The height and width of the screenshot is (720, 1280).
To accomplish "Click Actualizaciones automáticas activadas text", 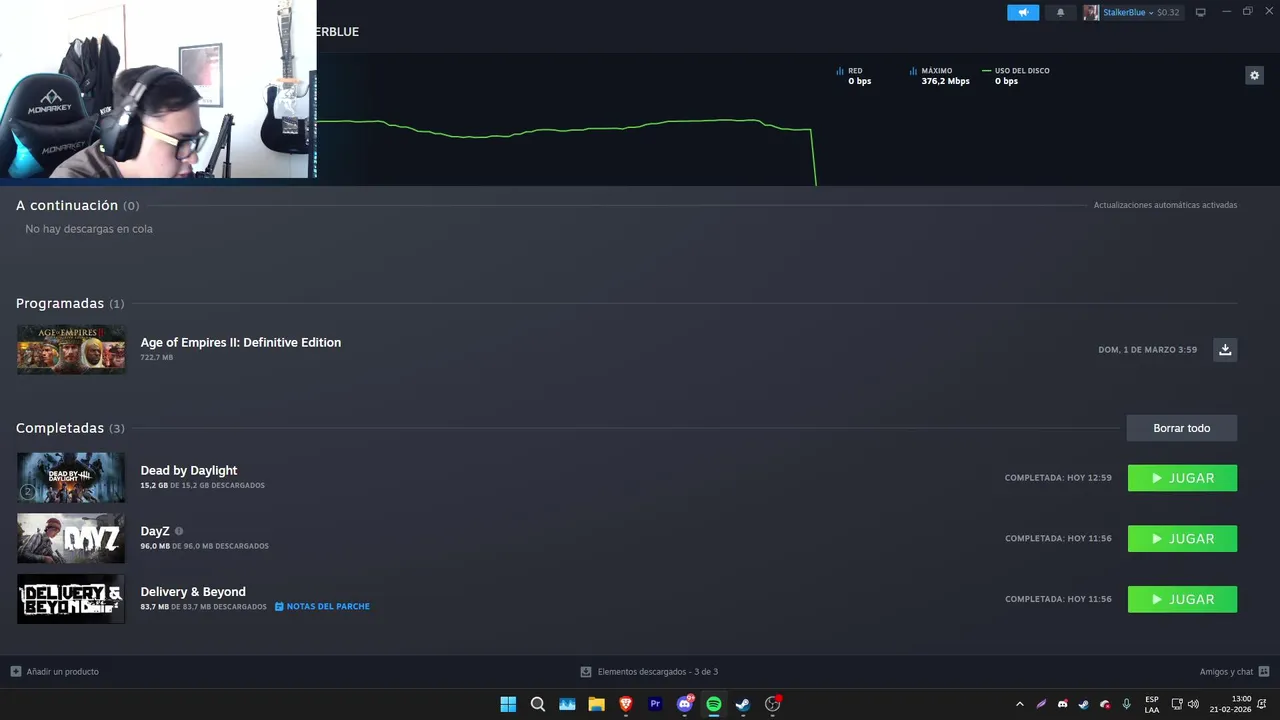I will pyautogui.click(x=1165, y=205).
